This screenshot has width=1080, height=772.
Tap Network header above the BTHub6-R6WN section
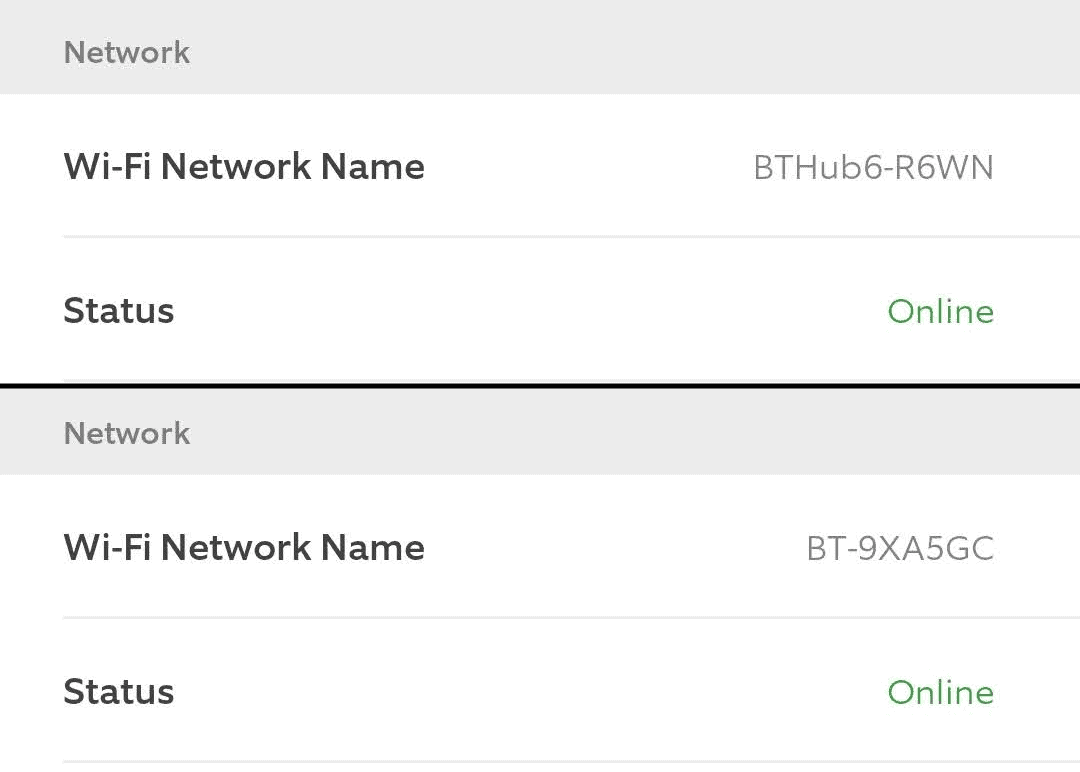coord(127,52)
